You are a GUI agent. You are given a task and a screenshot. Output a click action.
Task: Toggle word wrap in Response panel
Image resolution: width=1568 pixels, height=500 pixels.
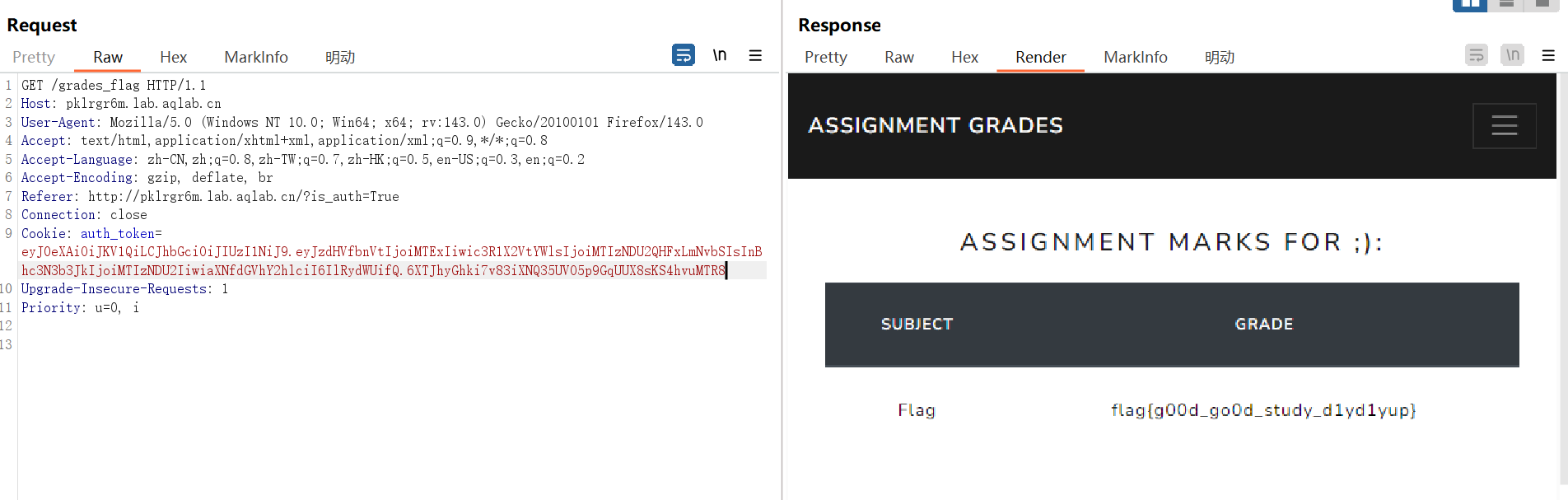1476,55
